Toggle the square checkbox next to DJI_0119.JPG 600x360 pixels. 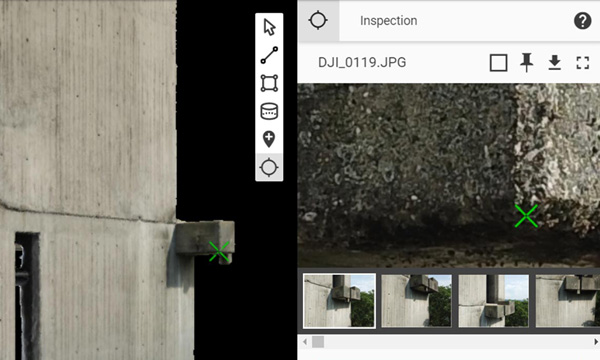tap(499, 63)
